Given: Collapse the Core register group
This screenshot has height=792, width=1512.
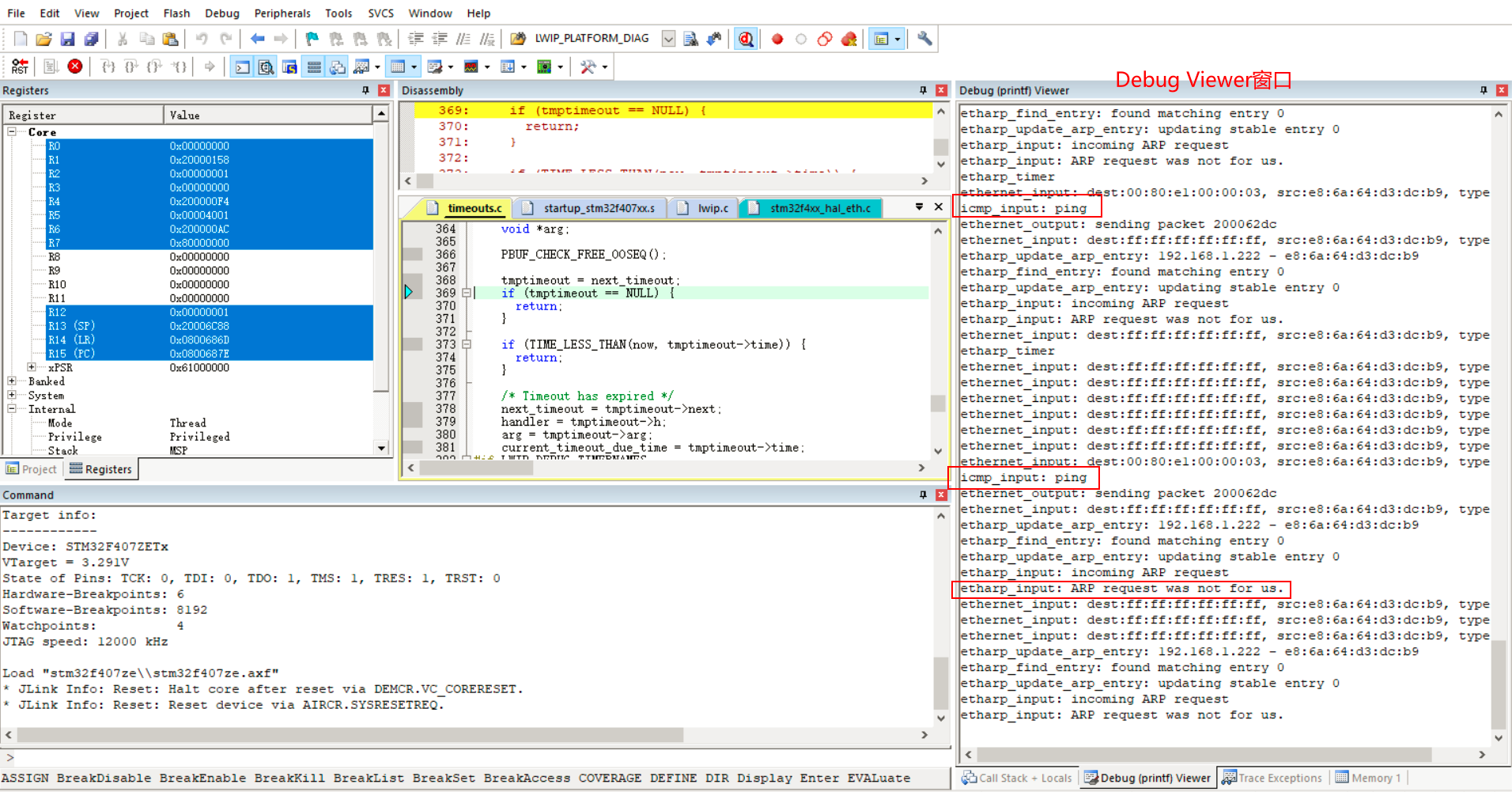Looking at the screenshot, I should 12,131.
